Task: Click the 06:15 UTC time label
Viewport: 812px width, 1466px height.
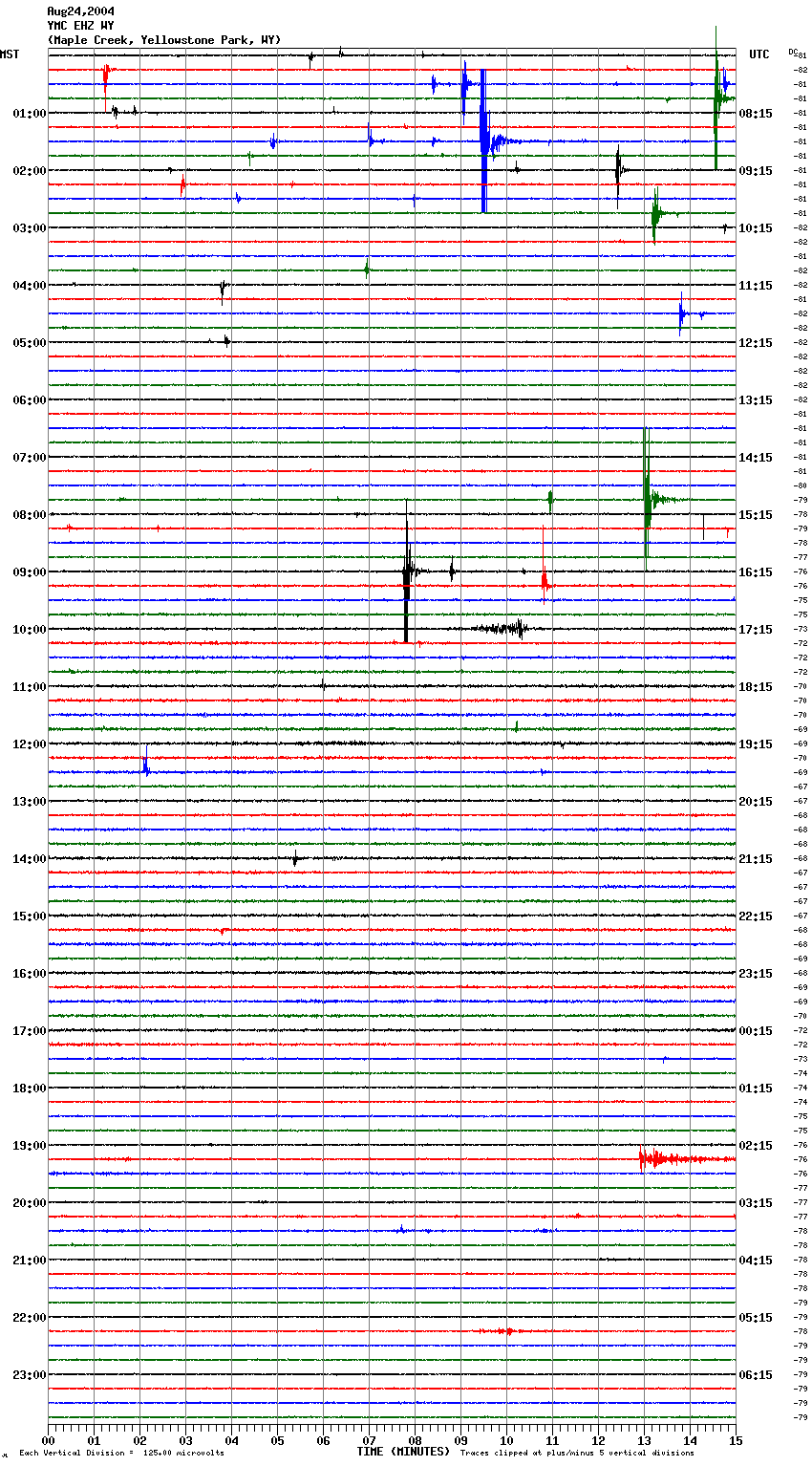Action: tap(756, 1375)
